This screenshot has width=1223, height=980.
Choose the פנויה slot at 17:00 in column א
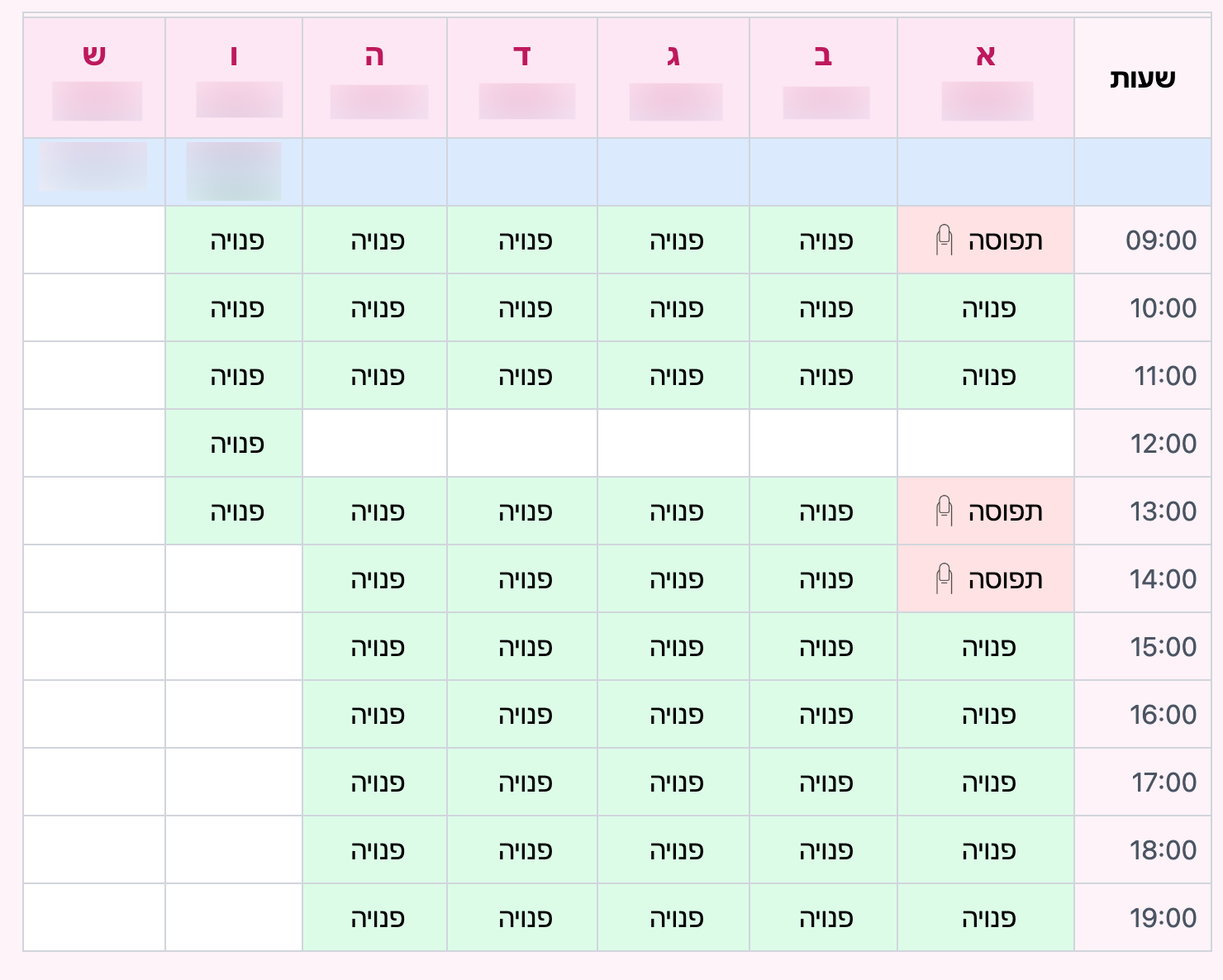pos(986,782)
